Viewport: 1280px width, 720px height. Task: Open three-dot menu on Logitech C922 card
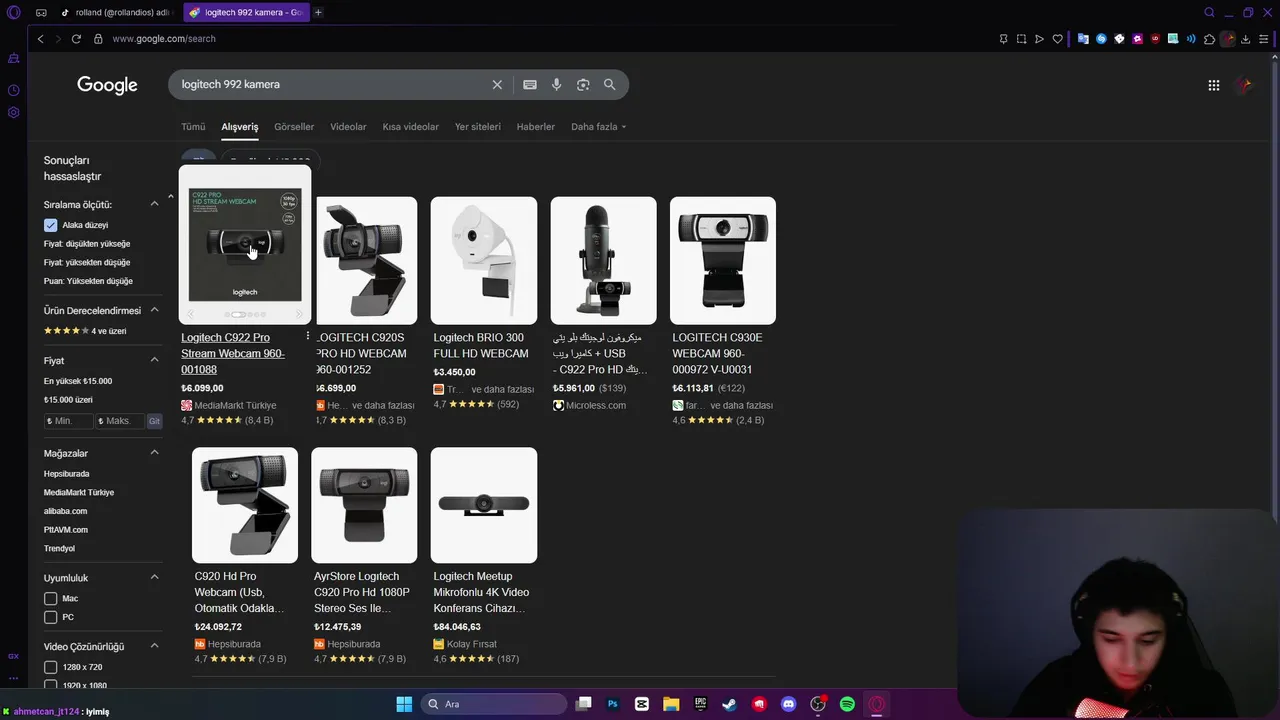[x=307, y=337]
